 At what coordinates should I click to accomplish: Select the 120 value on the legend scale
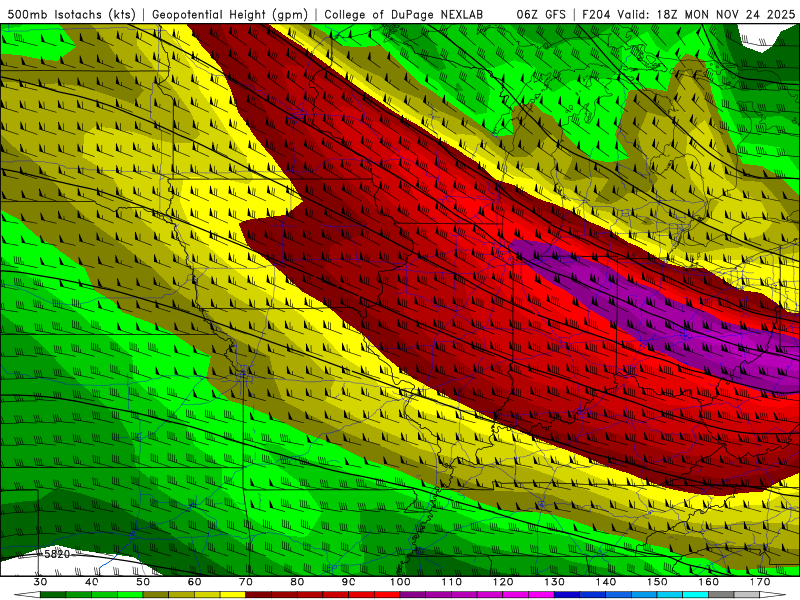(x=503, y=582)
